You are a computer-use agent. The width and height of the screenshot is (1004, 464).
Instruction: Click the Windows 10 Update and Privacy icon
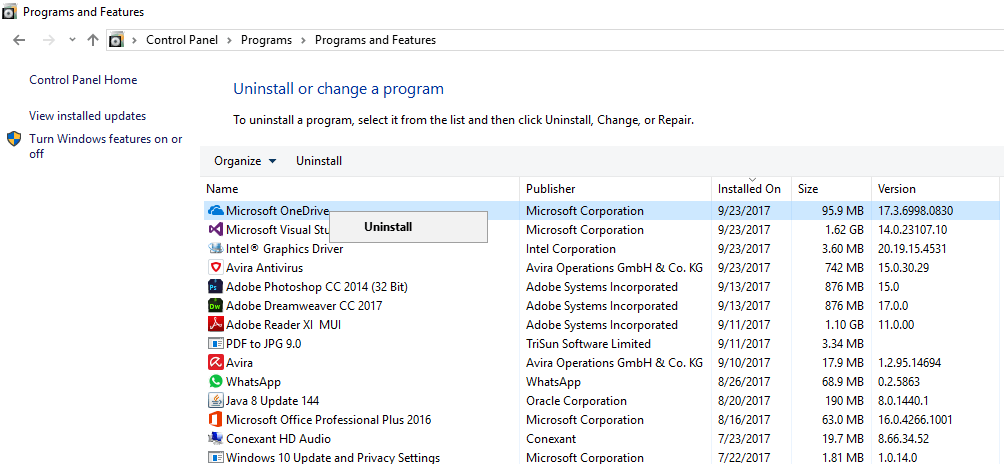coord(215,458)
